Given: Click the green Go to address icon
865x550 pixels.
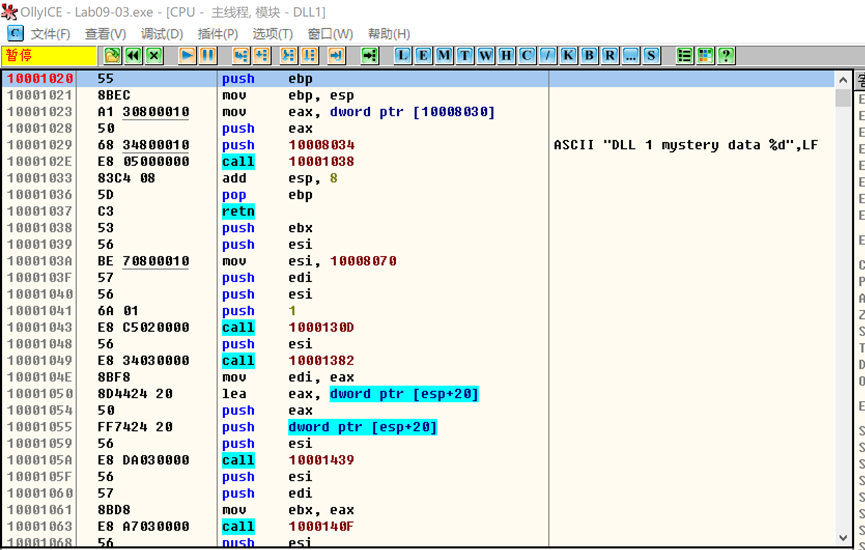Looking at the screenshot, I should 370,55.
